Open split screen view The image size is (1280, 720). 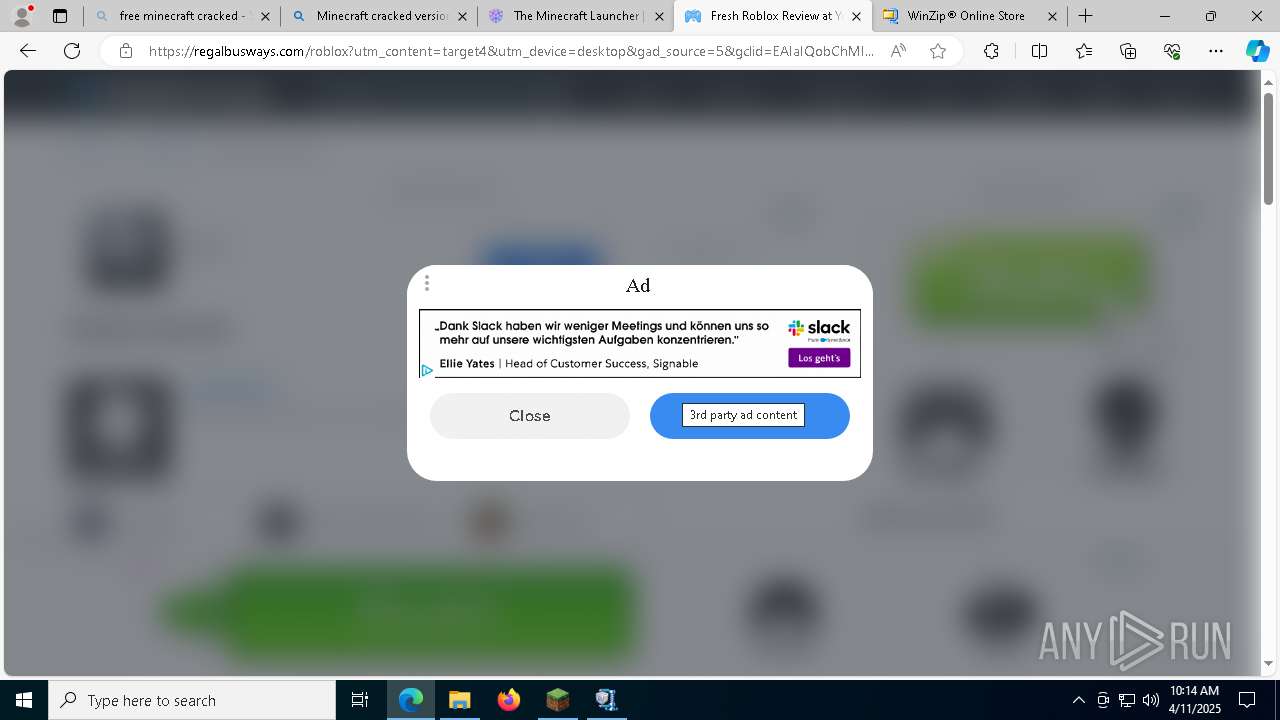(x=1039, y=51)
